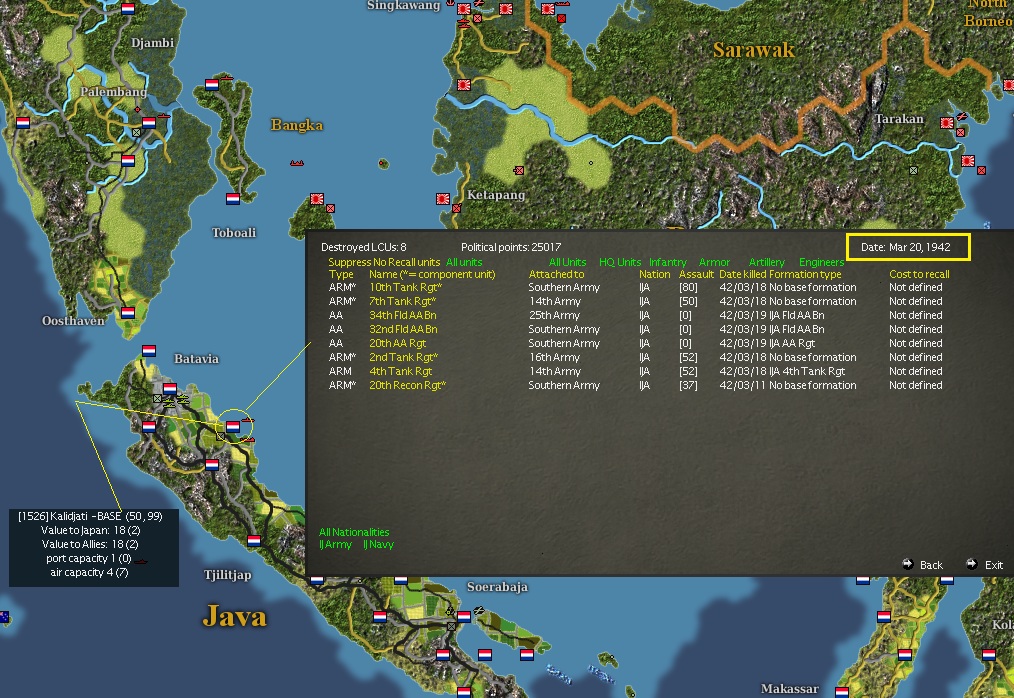Click green tank unit icons at Batavia
Screen dimensions: 1014x698
click(x=177, y=401)
